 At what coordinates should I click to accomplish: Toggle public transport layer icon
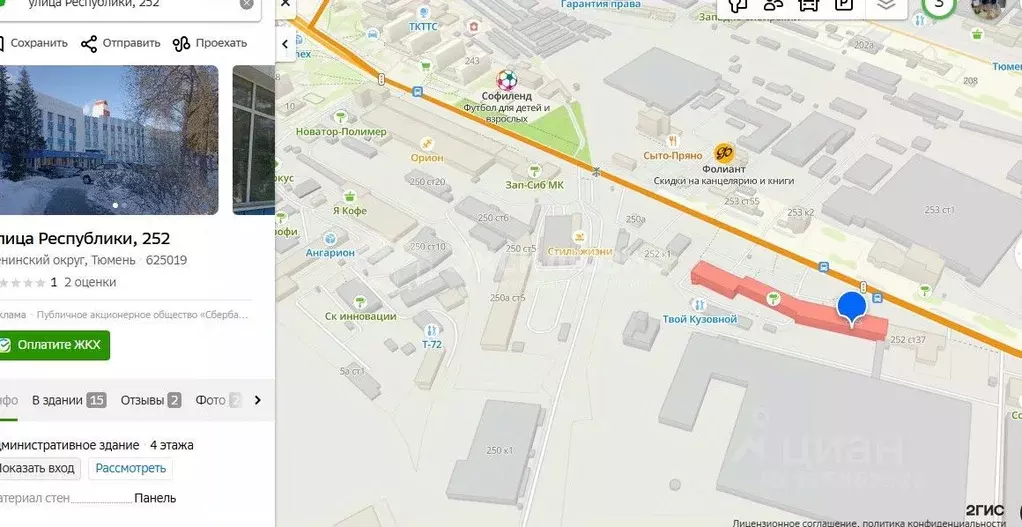pos(809,5)
